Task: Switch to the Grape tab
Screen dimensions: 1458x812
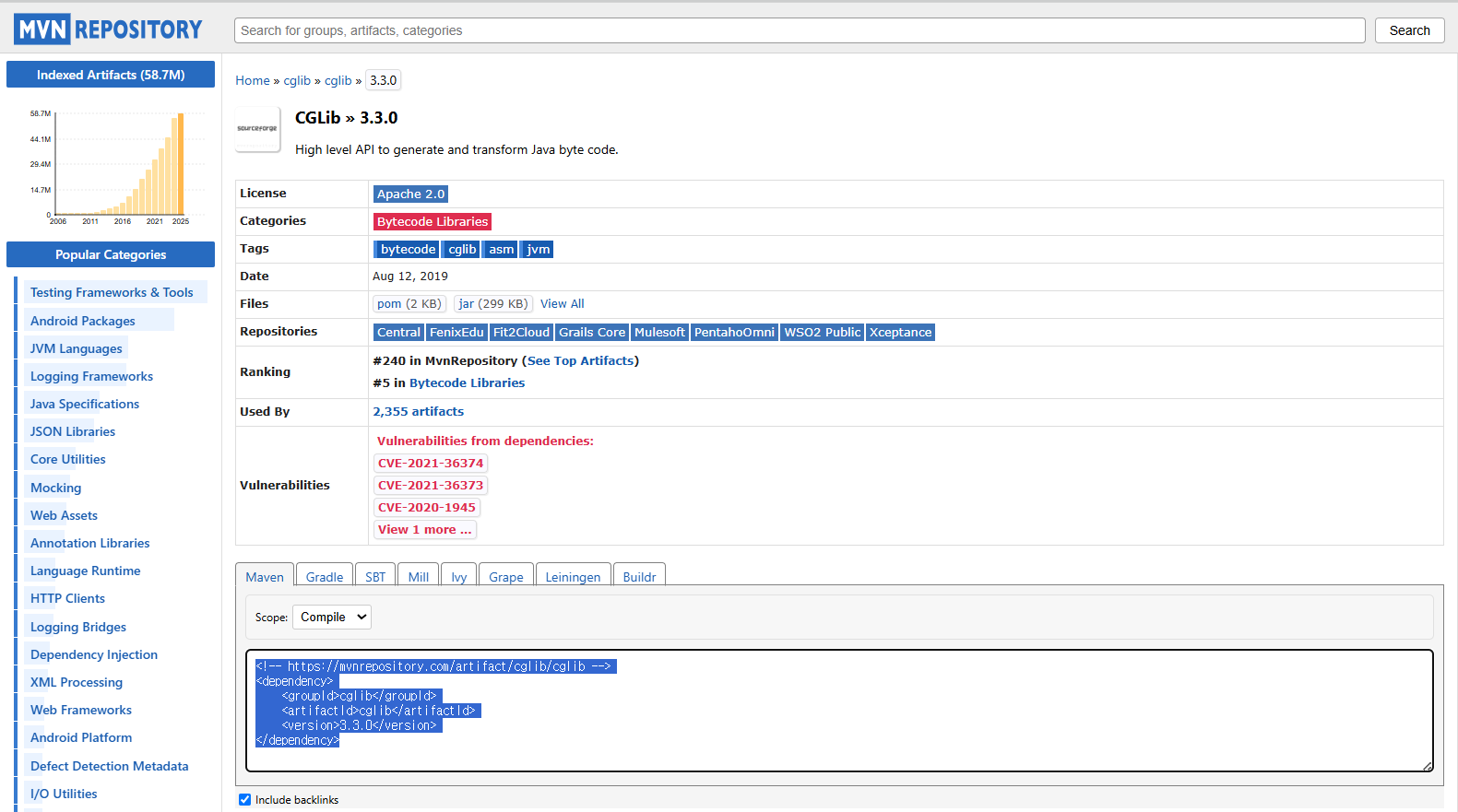Action: click(x=506, y=577)
